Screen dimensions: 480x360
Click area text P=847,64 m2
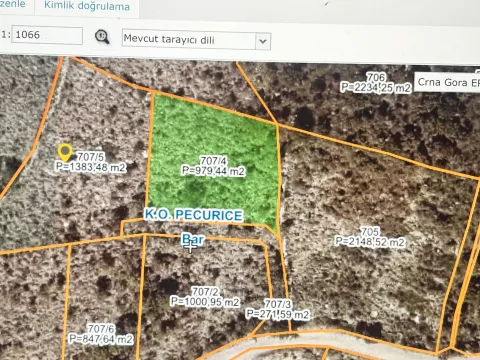pyautogui.click(x=101, y=339)
